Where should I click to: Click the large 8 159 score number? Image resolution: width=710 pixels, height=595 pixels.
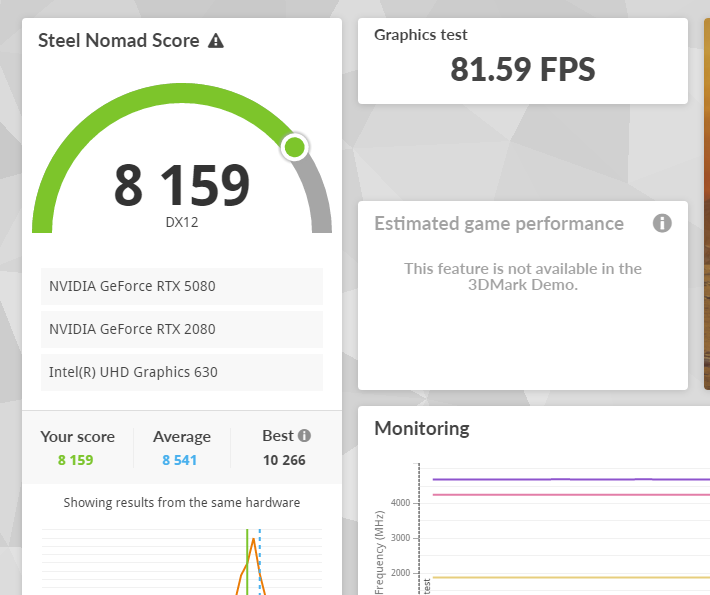(182, 185)
